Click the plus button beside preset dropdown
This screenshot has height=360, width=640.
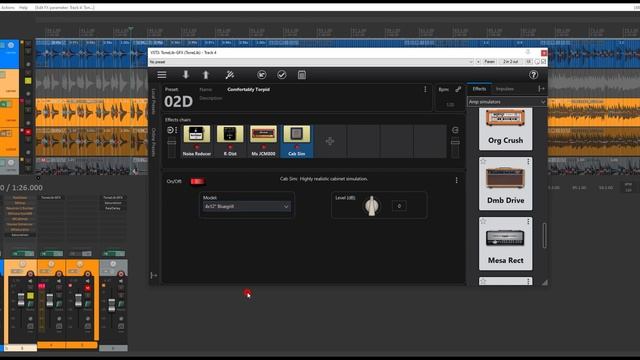click(478, 62)
